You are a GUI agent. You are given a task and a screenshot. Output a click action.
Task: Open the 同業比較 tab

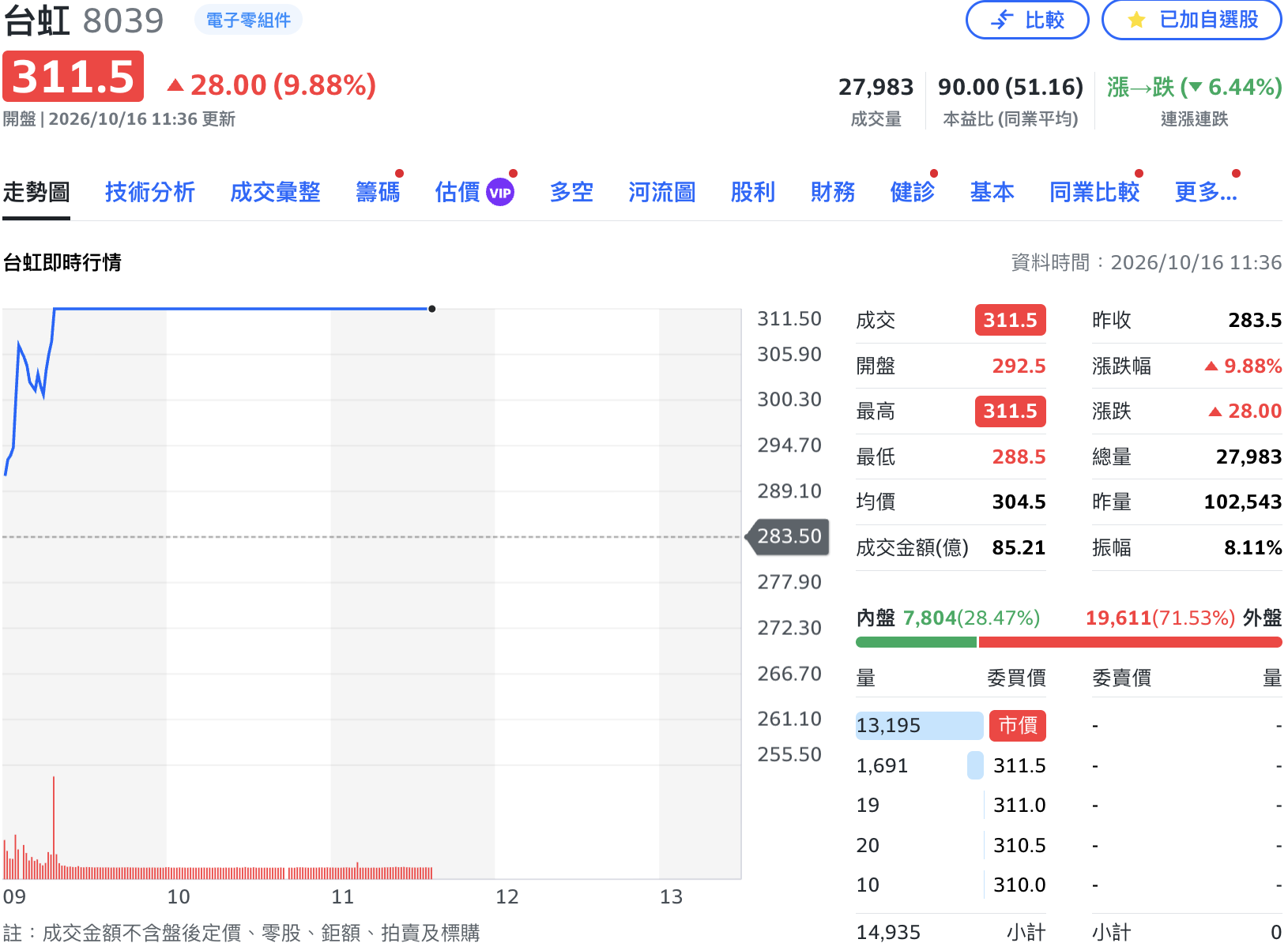pos(1094,192)
